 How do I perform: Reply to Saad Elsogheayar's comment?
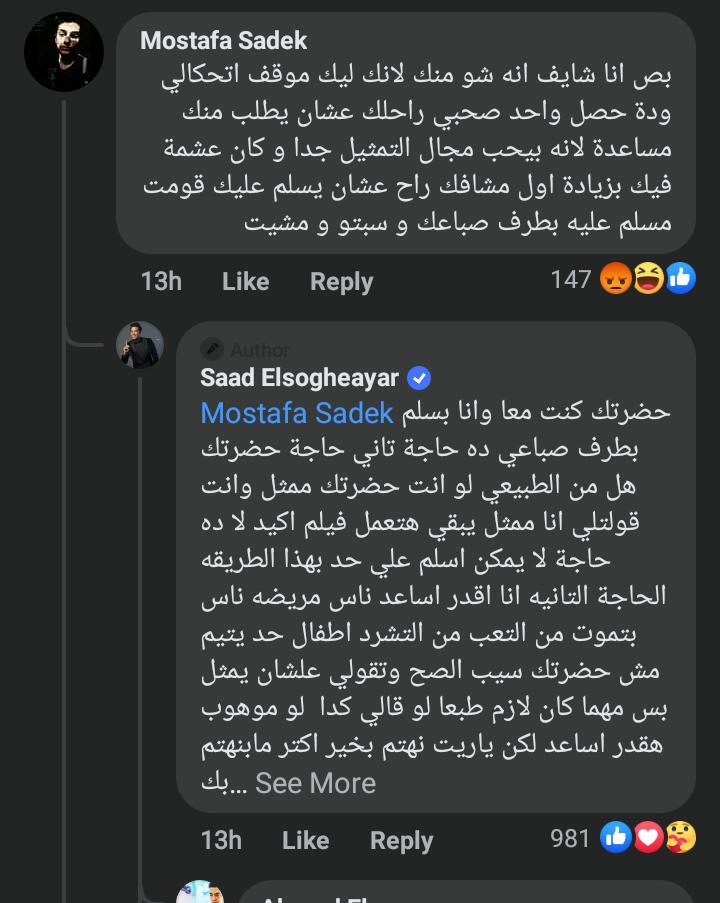[x=401, y=840]
